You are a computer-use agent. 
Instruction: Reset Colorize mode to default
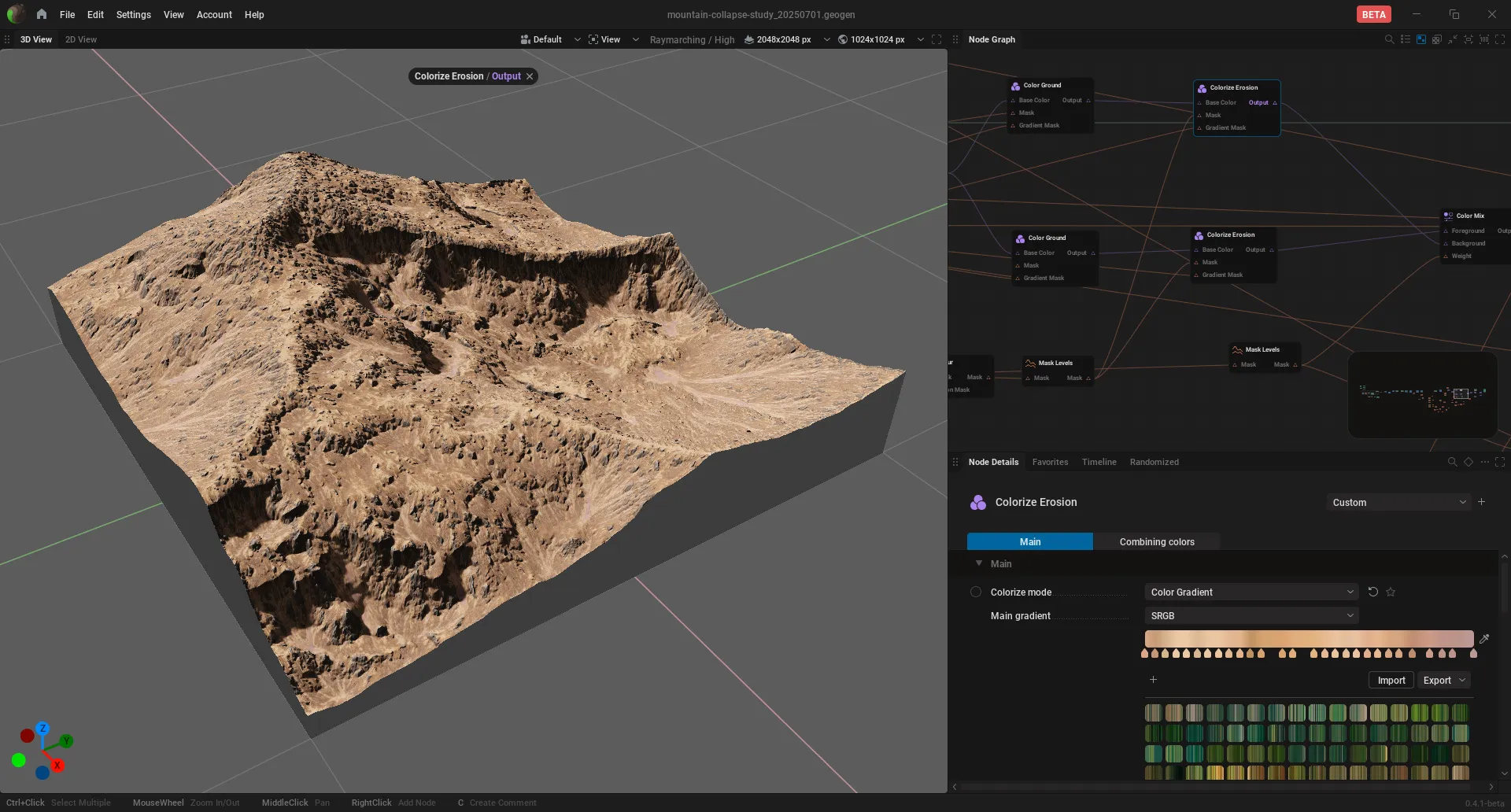click(1373, 592)
